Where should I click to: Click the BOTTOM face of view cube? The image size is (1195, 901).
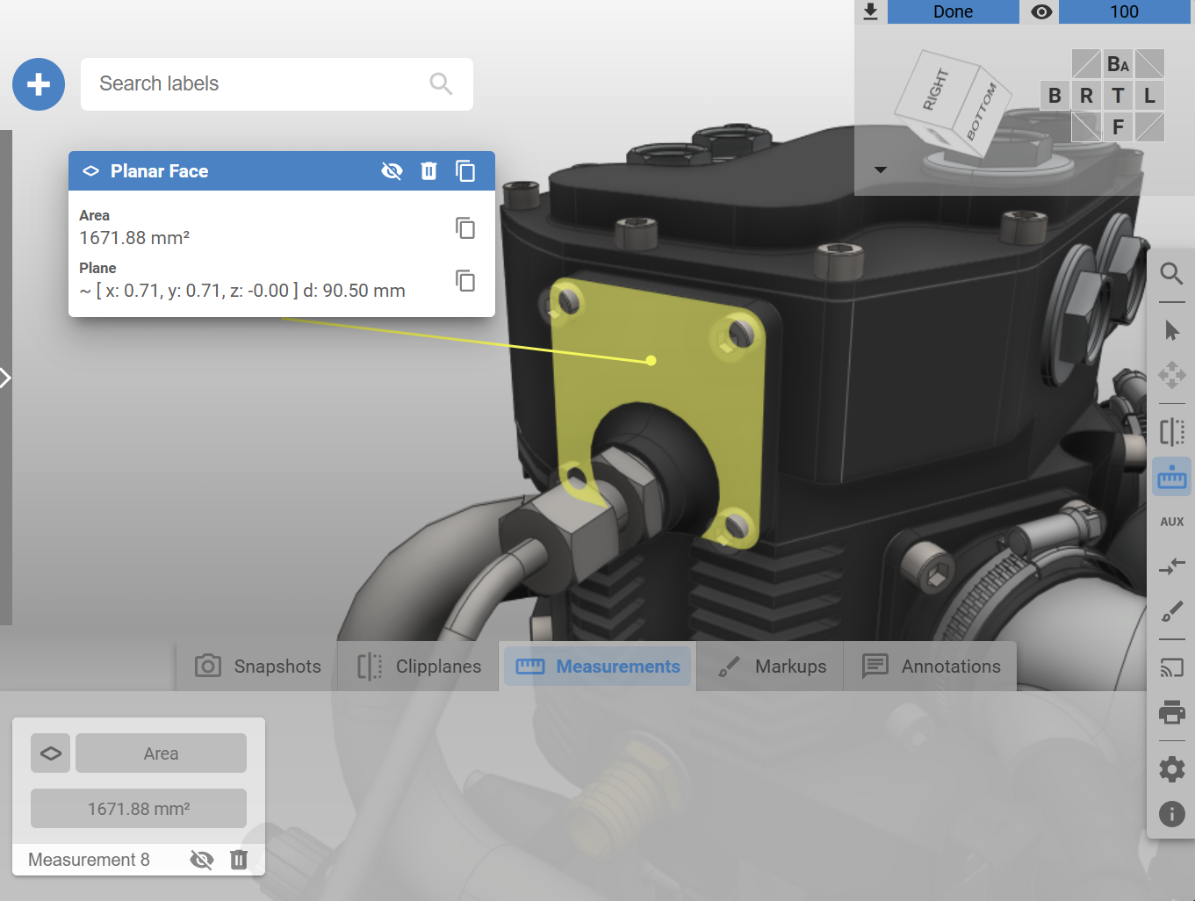coord(982,112)
